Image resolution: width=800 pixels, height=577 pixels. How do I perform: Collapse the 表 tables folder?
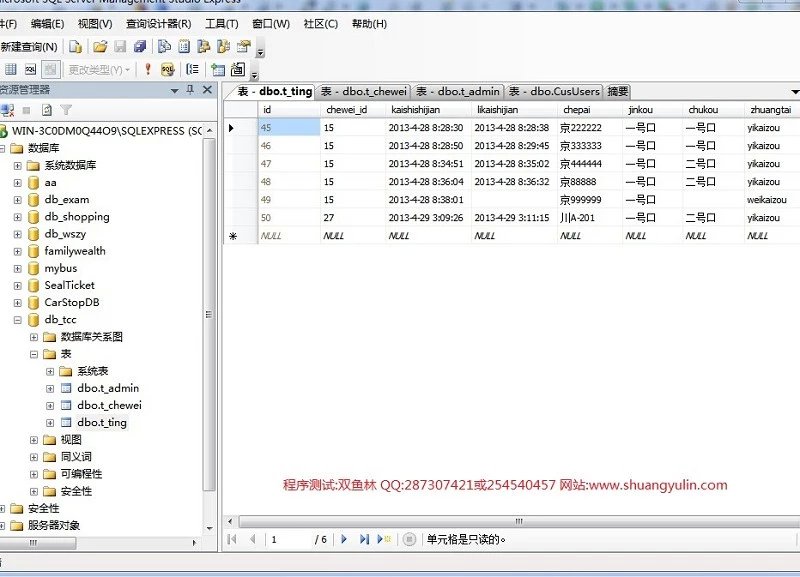[x=34, y=354]
